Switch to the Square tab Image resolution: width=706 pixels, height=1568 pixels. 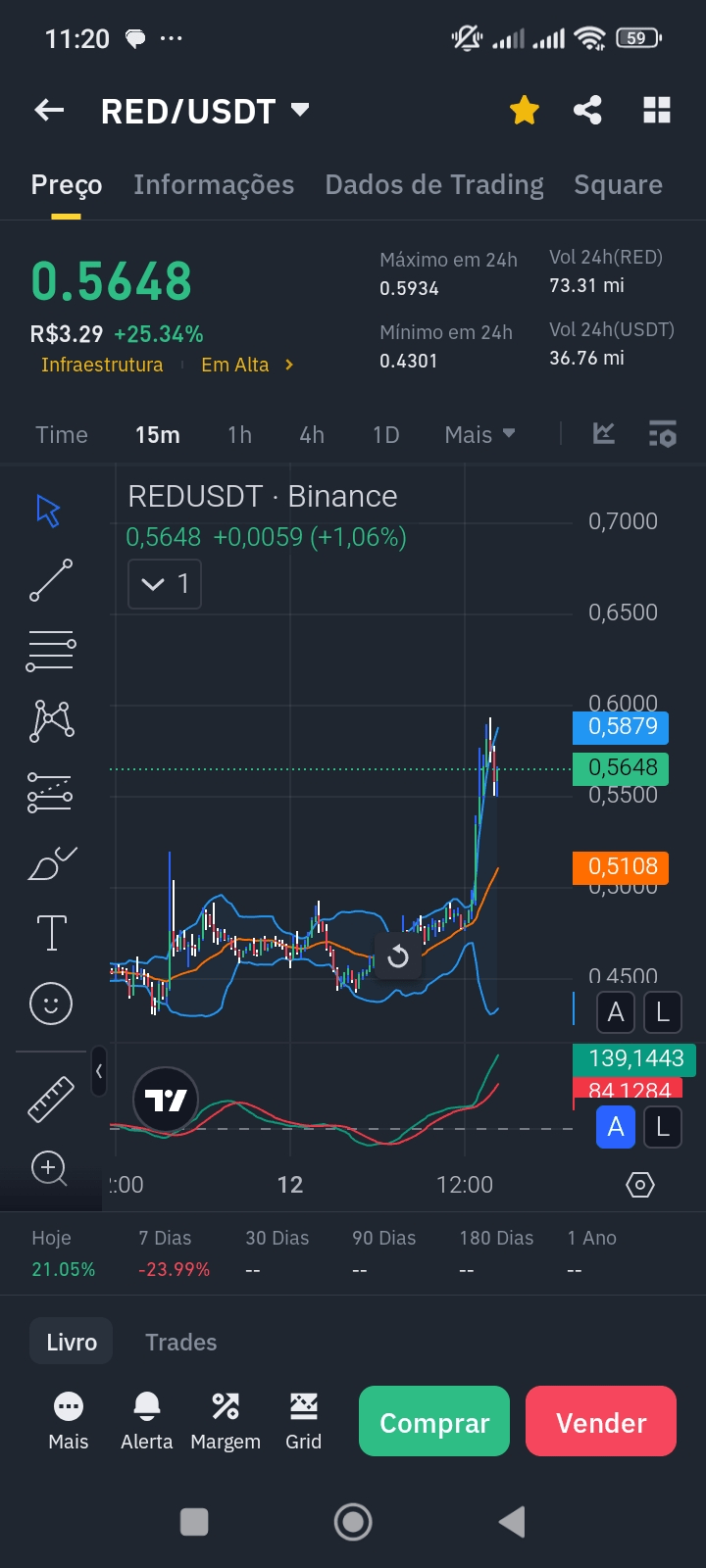click(x=618, y=184)
